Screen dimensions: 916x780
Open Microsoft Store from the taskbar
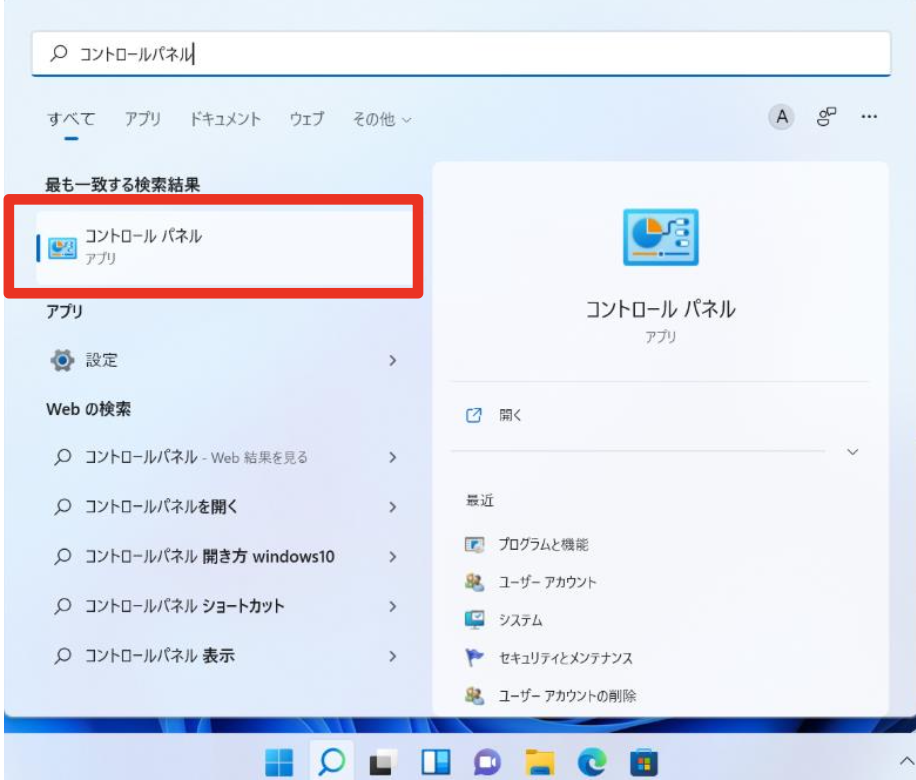coord(644,763)
